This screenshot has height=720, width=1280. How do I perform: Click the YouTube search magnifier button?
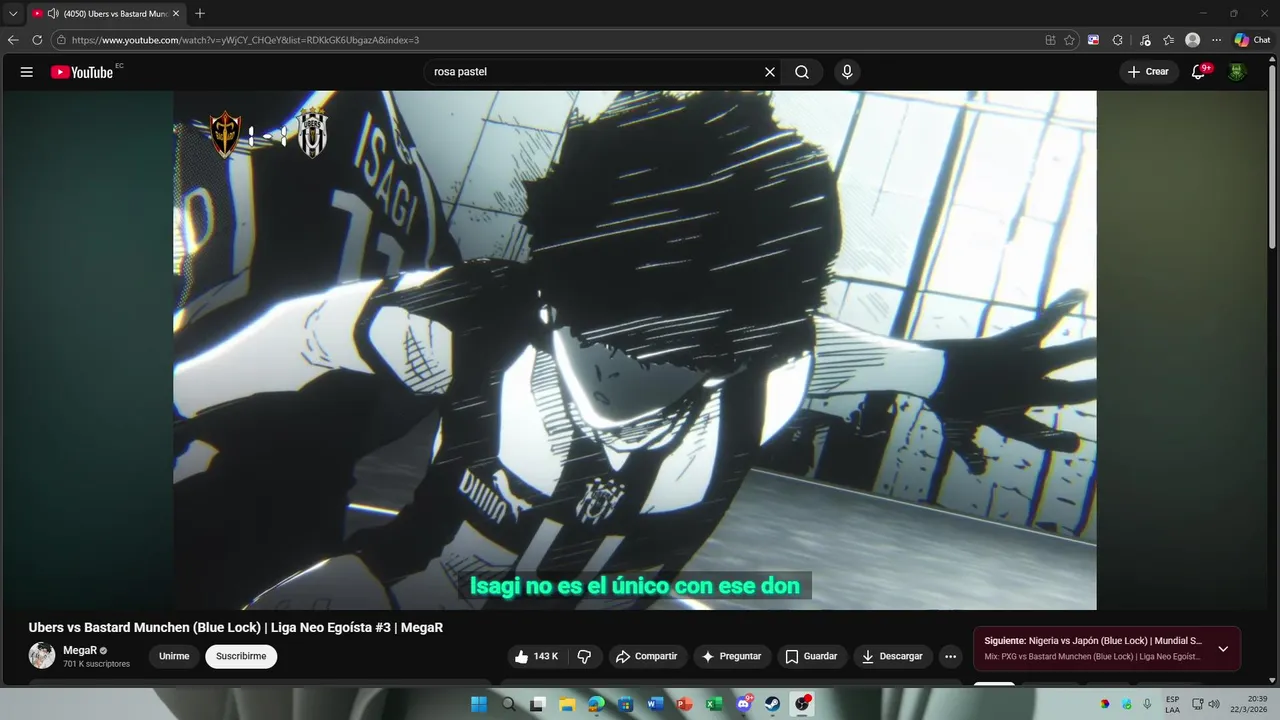click(x=802, y=72)
